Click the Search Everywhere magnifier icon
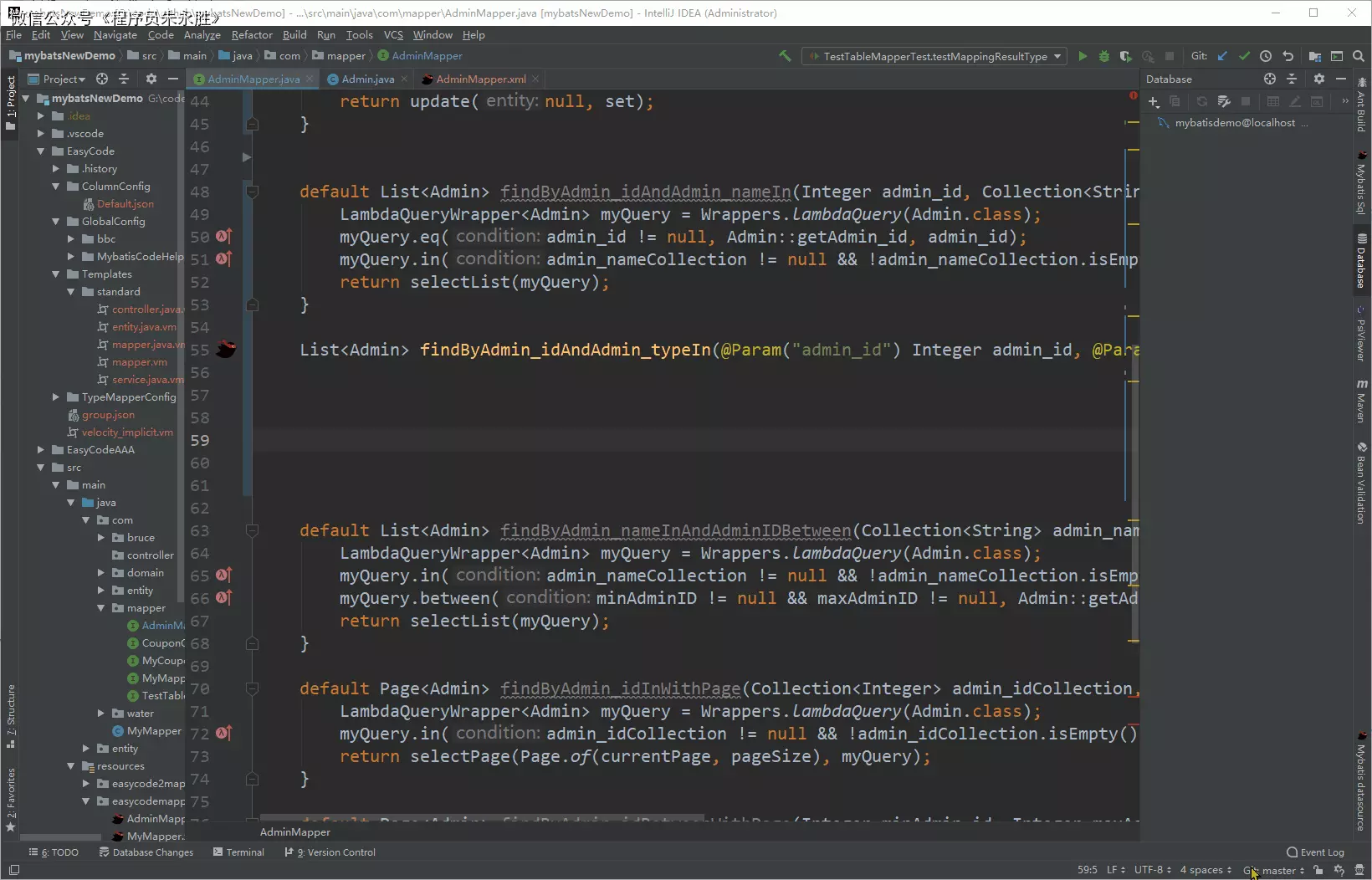Screen dimensions: 1372x880 click(1359, 56)
